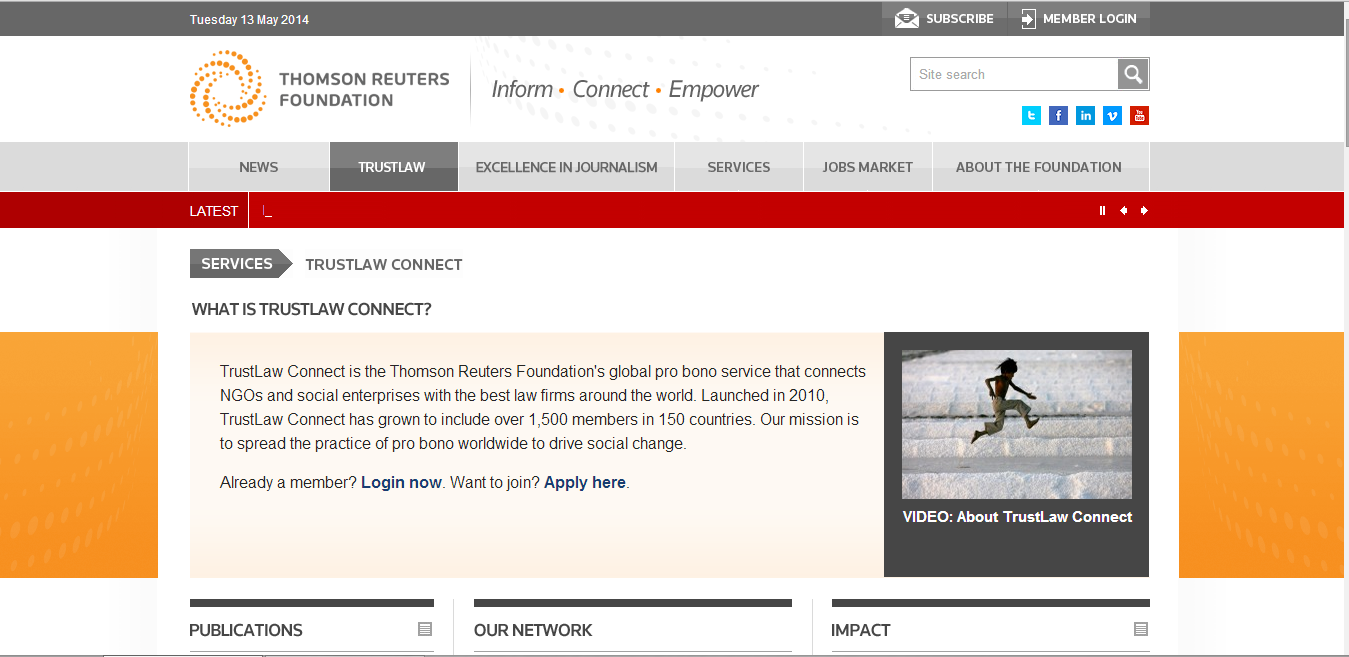
Task: Expand the Impact section list icon
Action: click(x=1141, y=629)
